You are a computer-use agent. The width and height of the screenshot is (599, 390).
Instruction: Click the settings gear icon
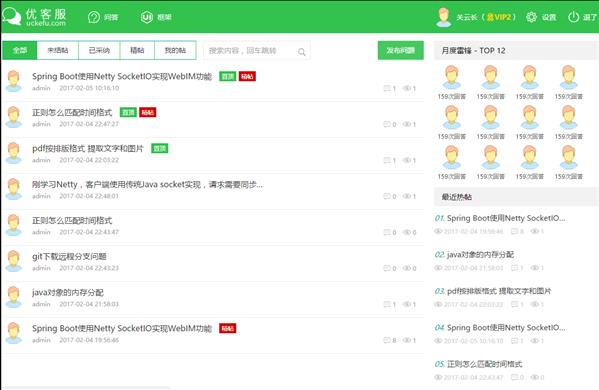point(531,17)
